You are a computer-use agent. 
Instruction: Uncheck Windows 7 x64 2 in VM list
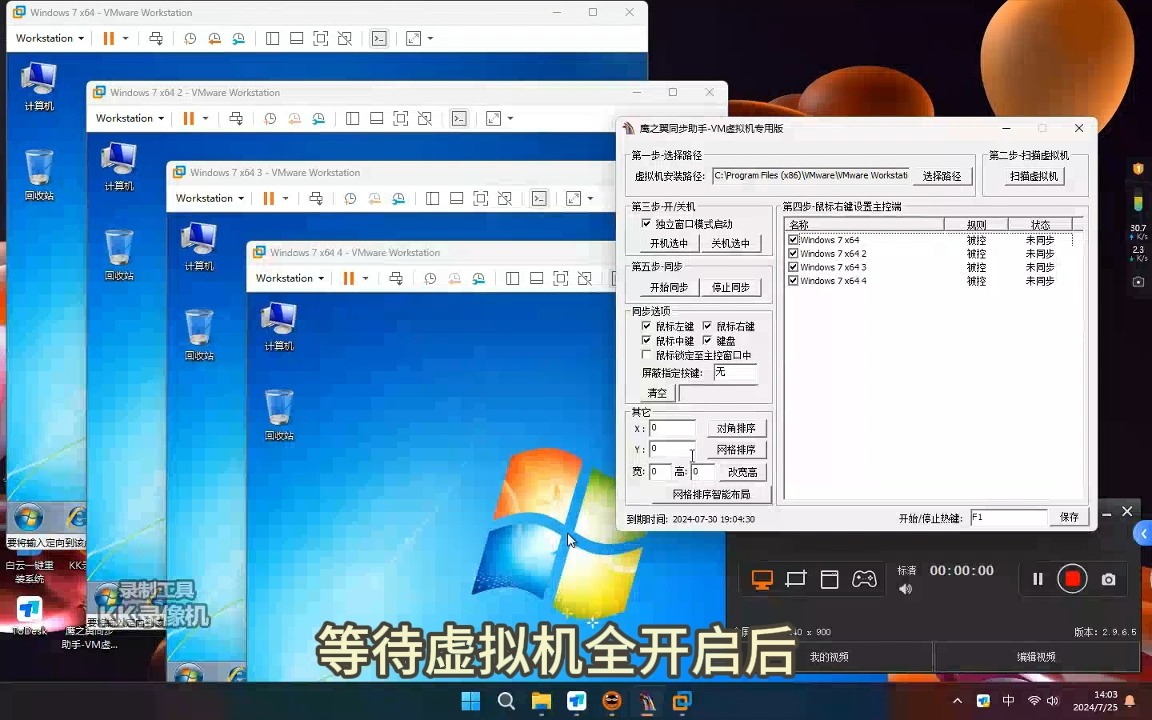point(793,253)
